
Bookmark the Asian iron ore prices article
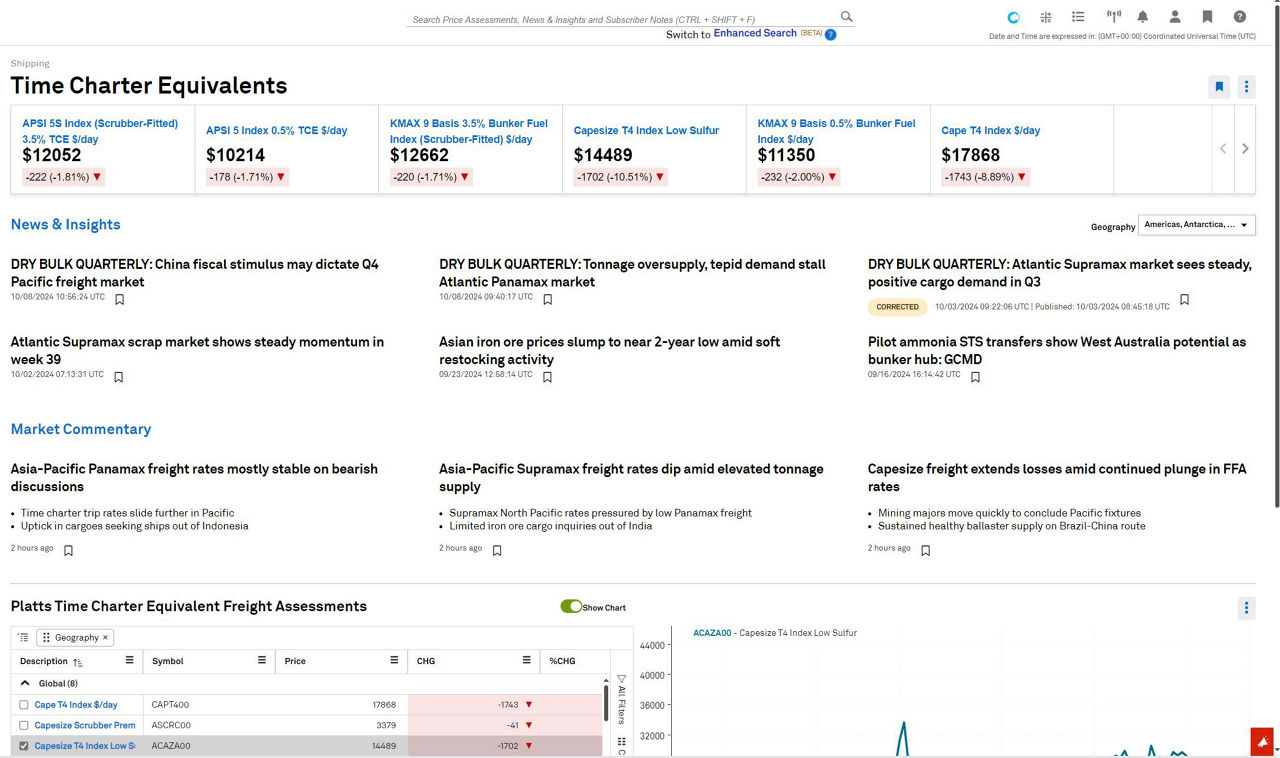[x=547, y=377]
